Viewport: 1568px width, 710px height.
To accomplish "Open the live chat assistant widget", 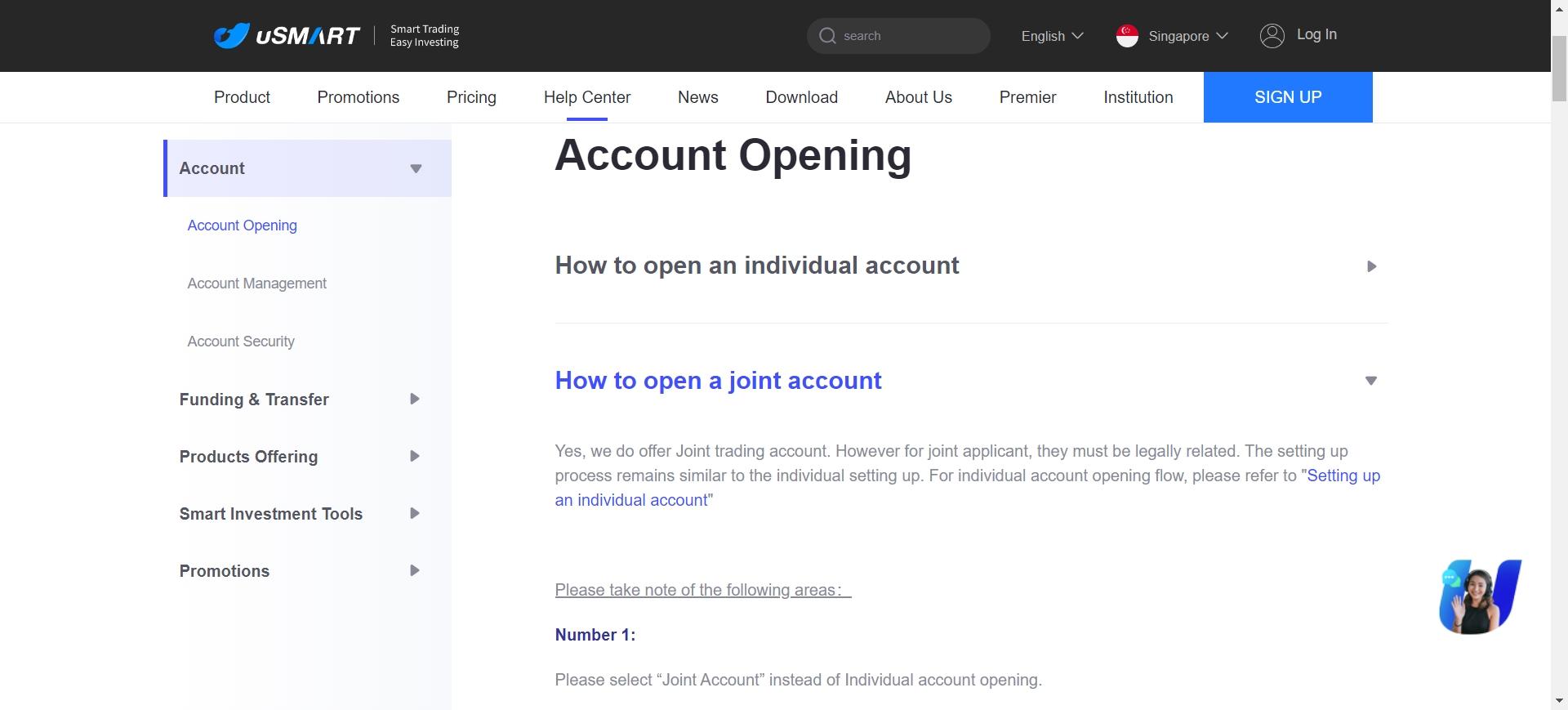I will tap(1480, 596).
